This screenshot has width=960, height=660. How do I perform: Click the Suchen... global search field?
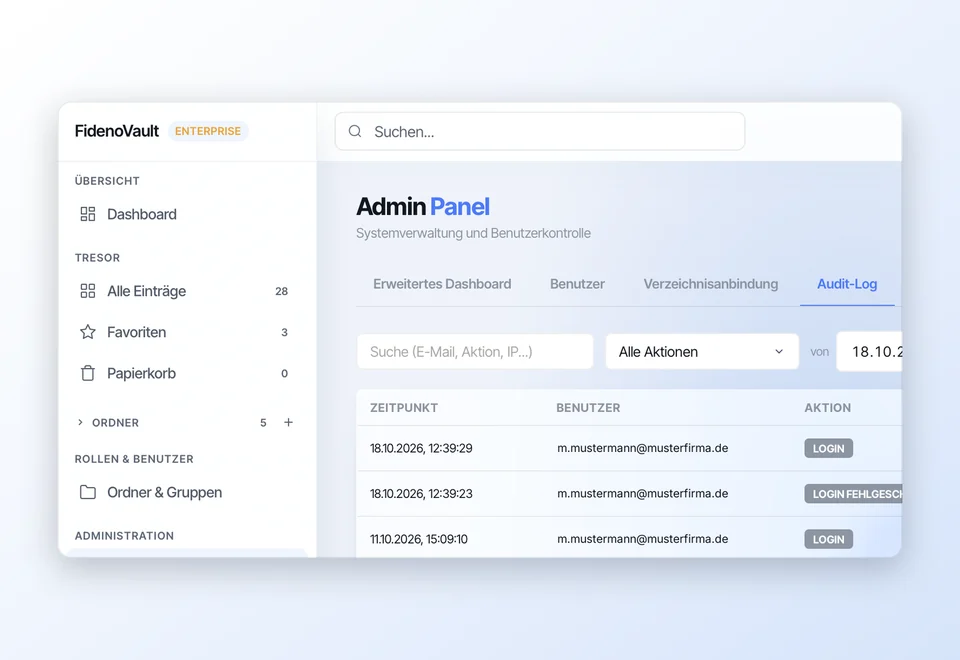click(x=539, y=131)
